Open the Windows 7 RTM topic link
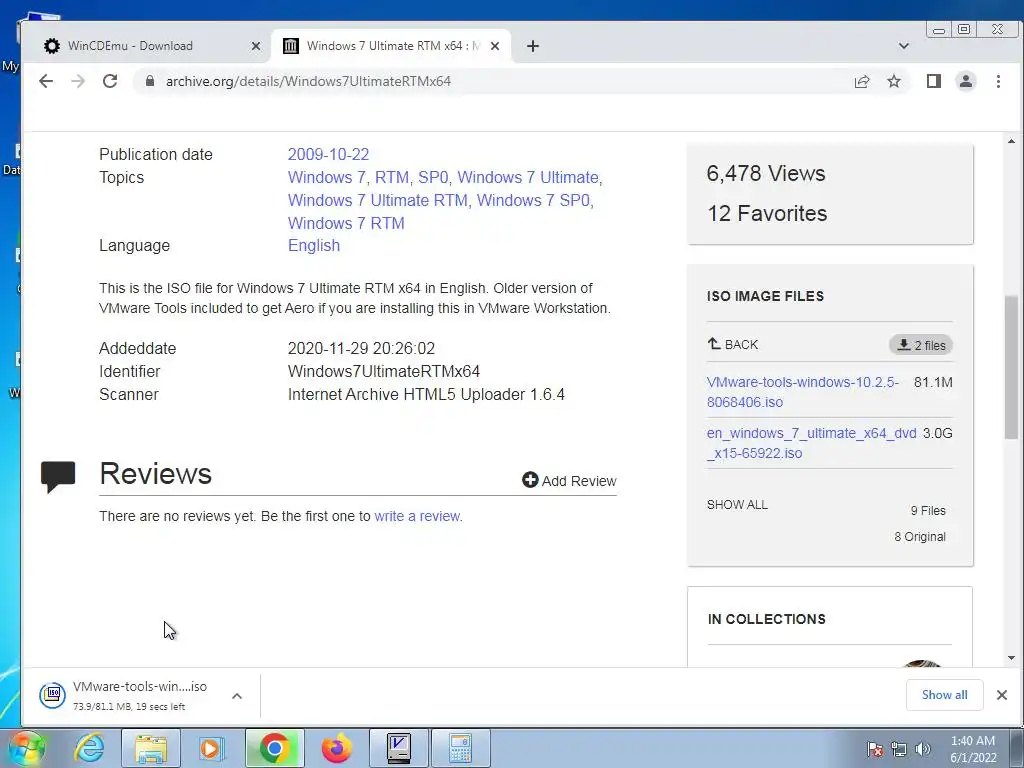This screenshot has height=768, width=1024. tap(346, 223)
